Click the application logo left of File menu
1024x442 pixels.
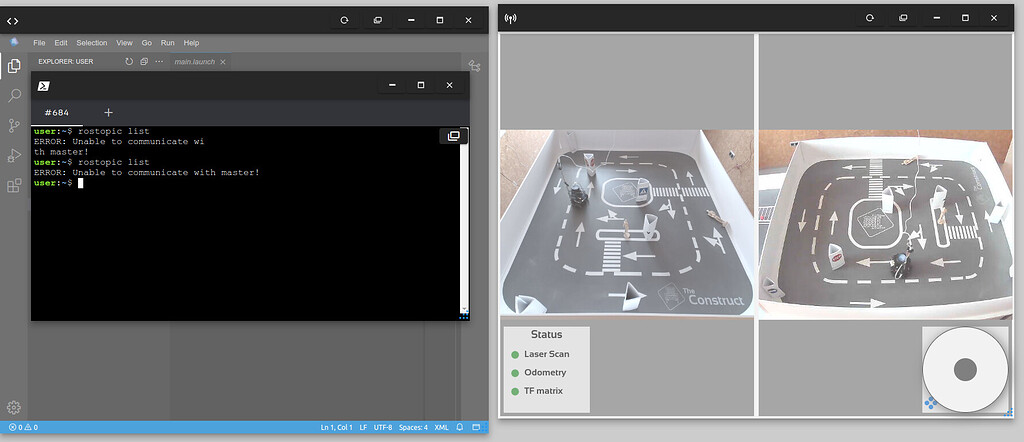[14, 42]
